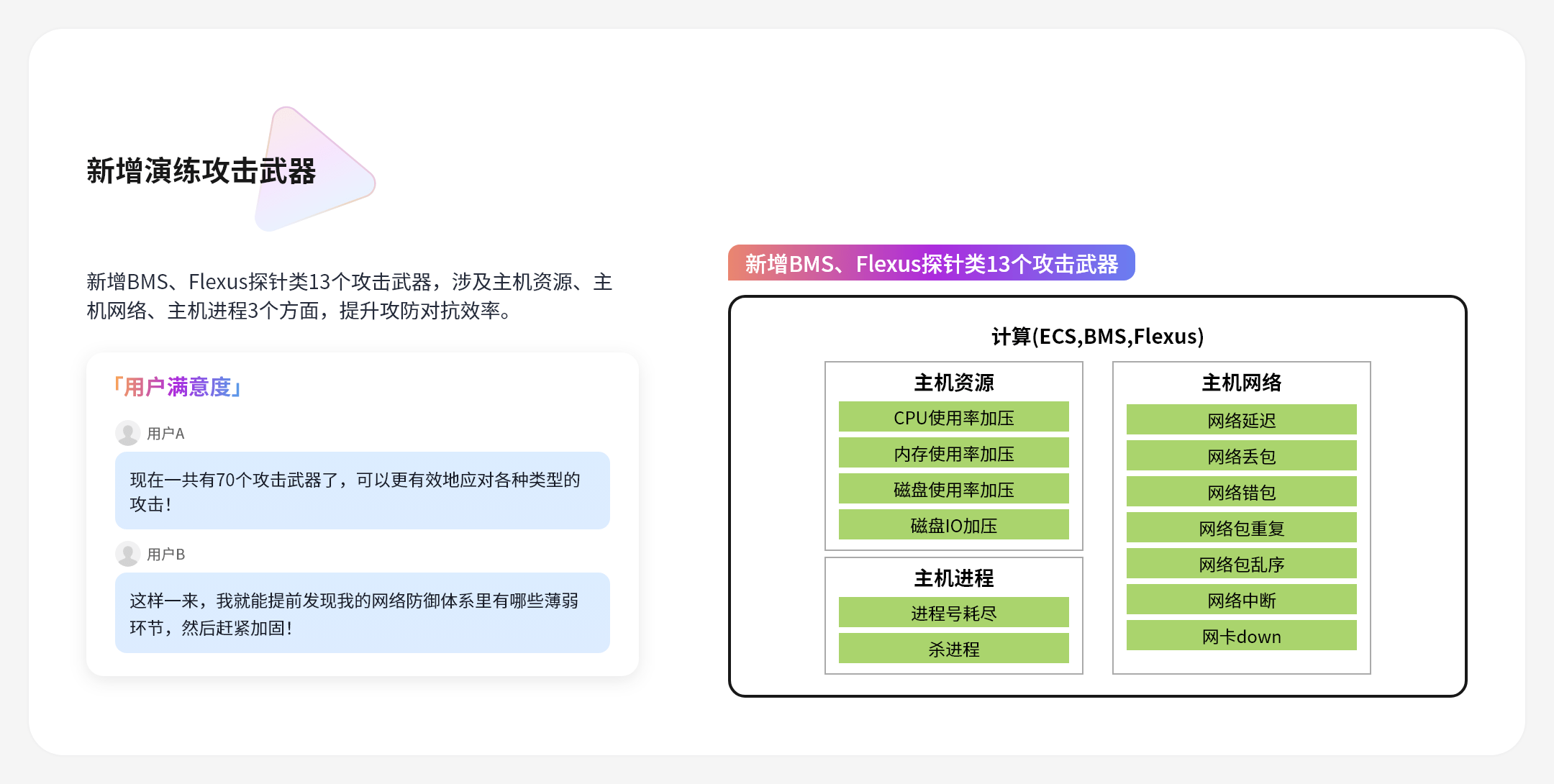Select the CPU使用率加压 attack weapon

point(953,417)
